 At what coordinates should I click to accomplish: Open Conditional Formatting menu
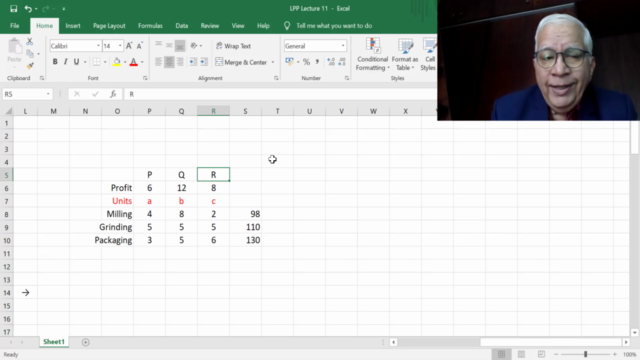click(372, 54)
